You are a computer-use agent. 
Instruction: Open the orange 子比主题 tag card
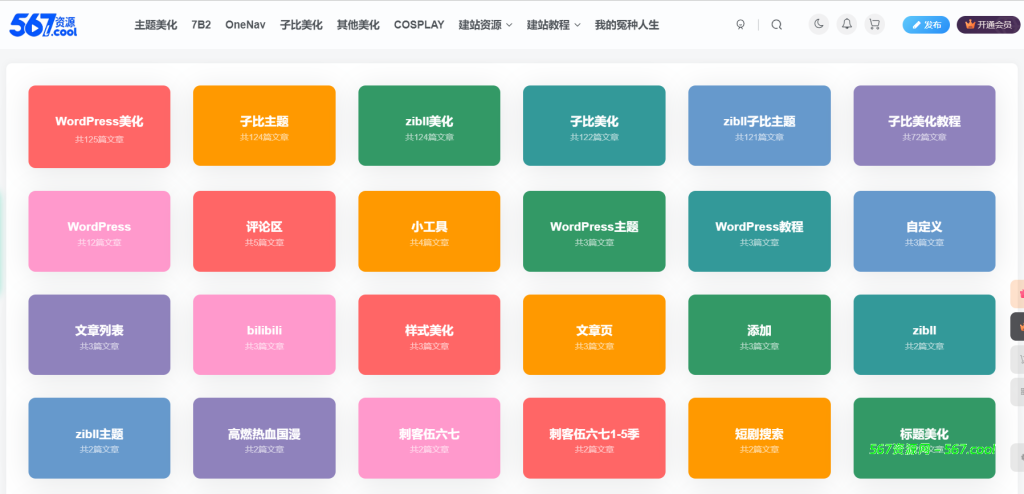coord(264,125)
